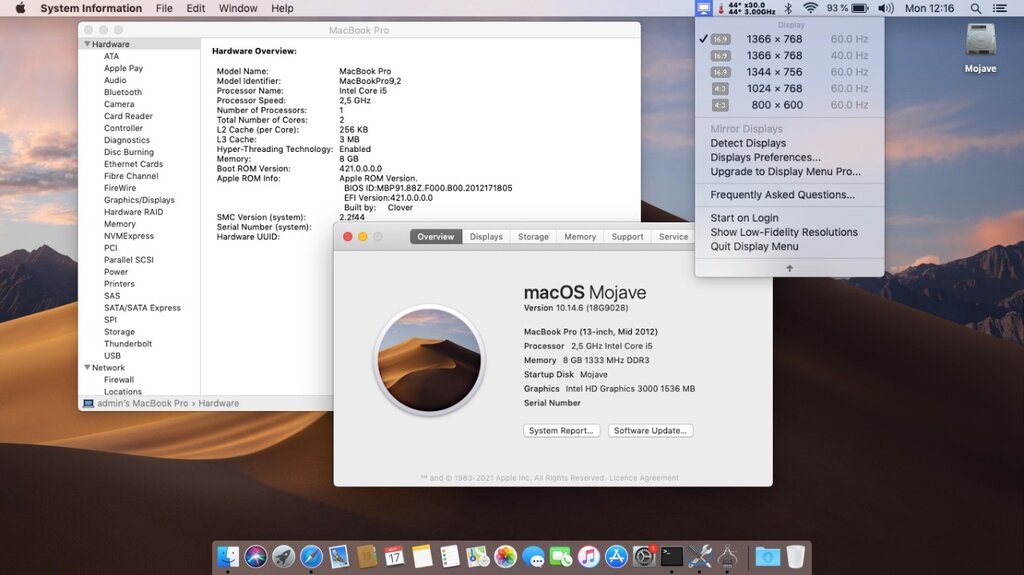Open the Apple menu
The width and height of the screenshot is (1024, 575).
coord(20,8)
